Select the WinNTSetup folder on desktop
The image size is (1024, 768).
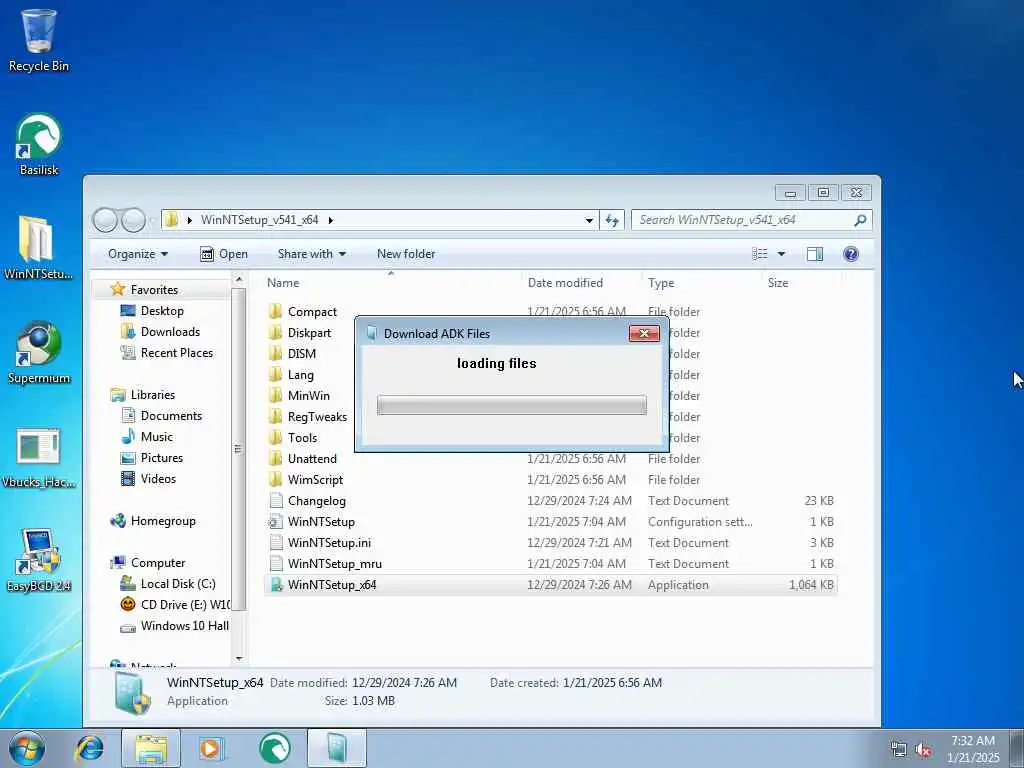(x=37, y=248)
